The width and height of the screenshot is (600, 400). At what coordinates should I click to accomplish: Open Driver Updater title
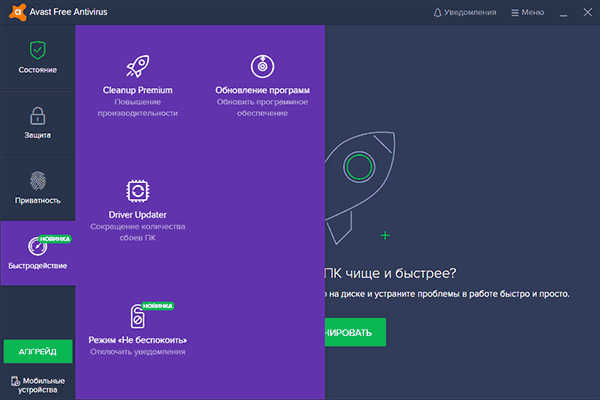tap(138, 215)
